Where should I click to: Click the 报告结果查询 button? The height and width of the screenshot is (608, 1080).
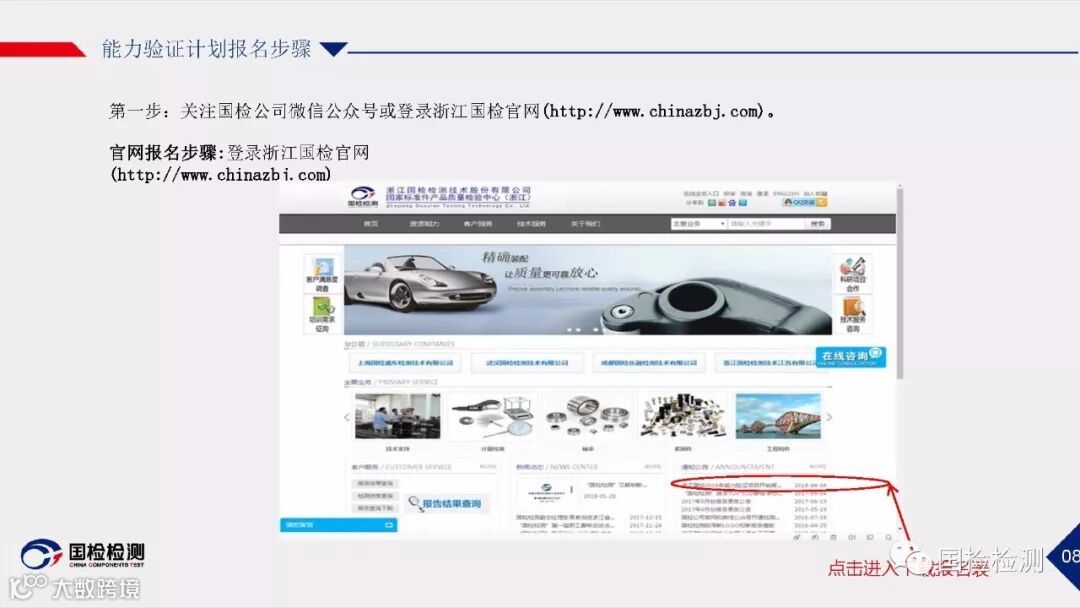click(x=448, y=504)
